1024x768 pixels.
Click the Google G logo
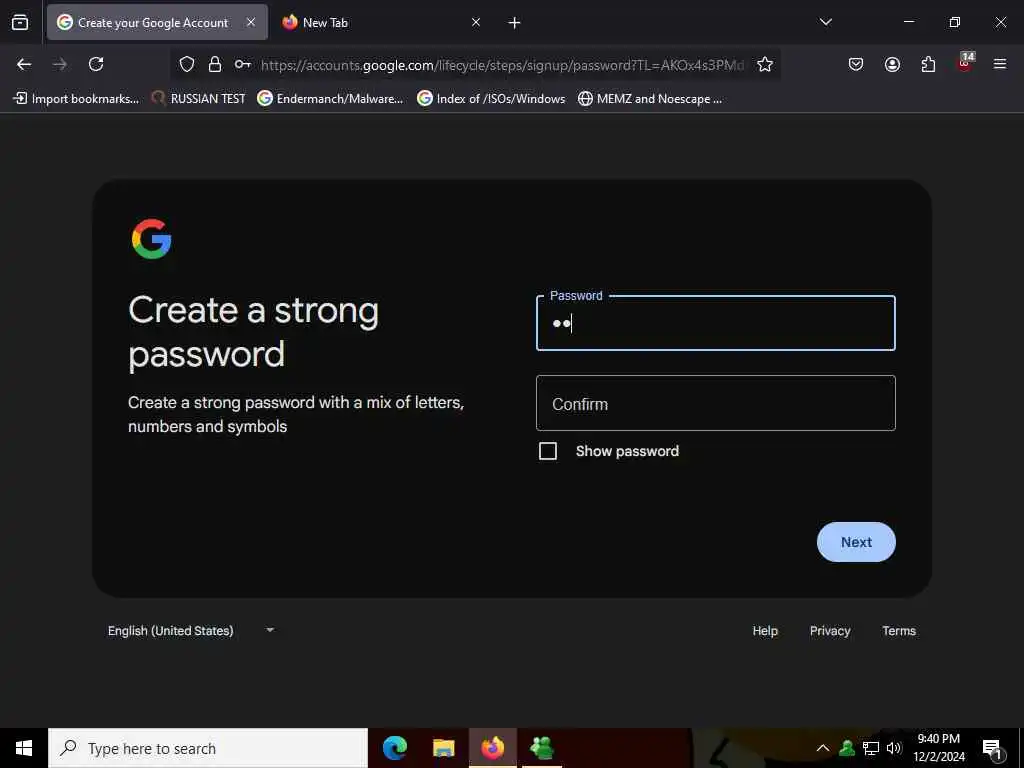point(152,239)
